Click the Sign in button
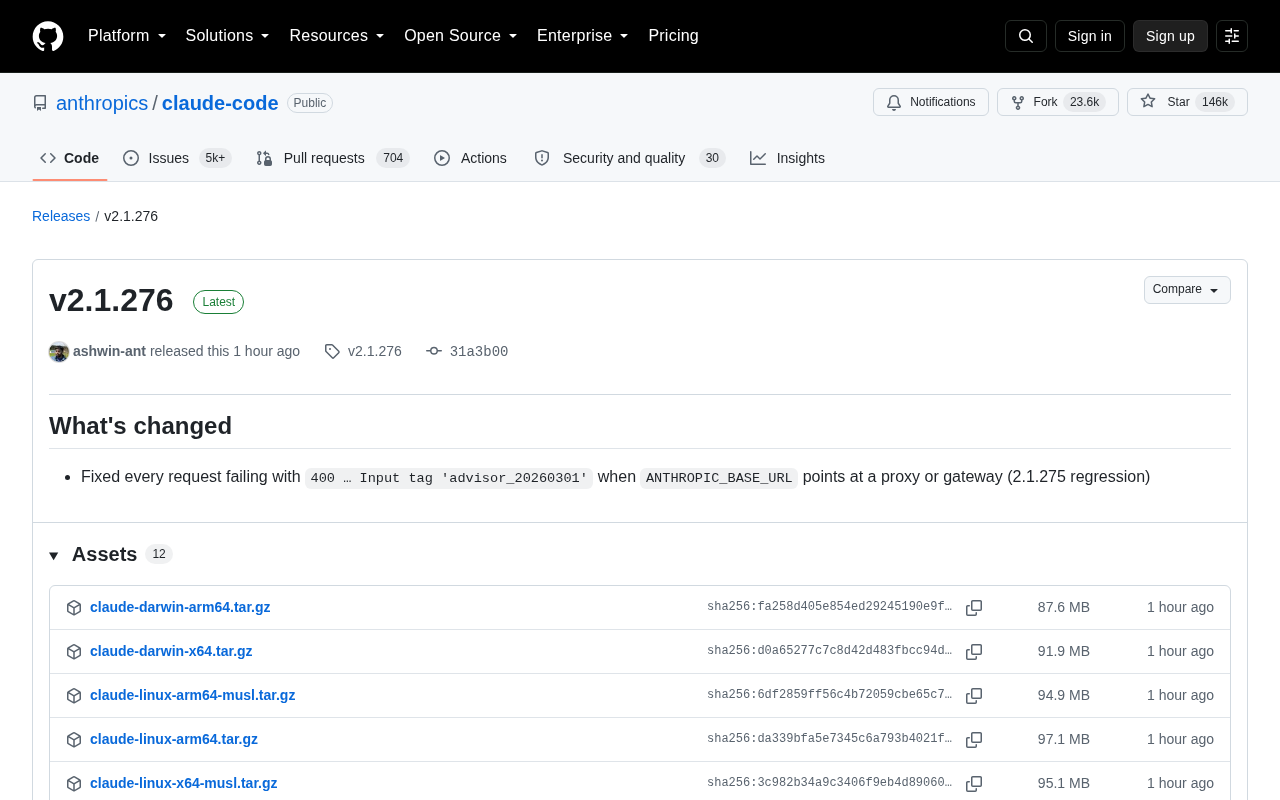The width and height of the screenshot is (1280, 800). point(1090,36)
